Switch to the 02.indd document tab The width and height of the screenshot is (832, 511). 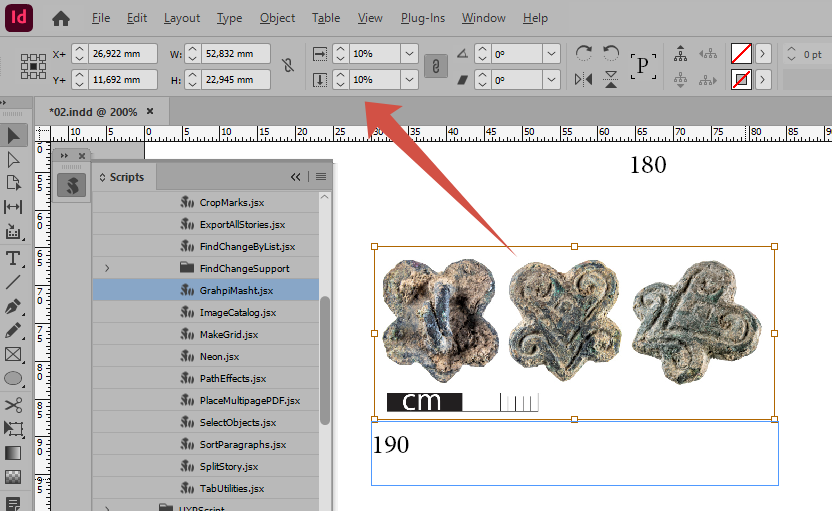(93, 112)
